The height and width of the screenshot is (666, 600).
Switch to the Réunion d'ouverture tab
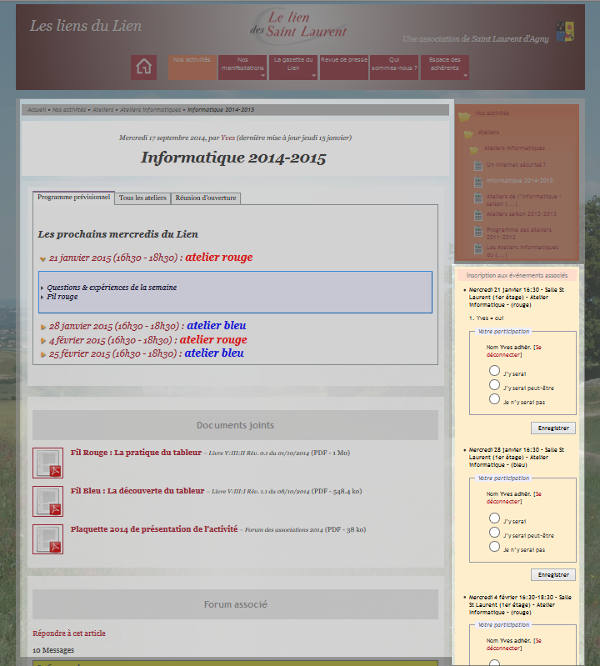pos(206,198)
